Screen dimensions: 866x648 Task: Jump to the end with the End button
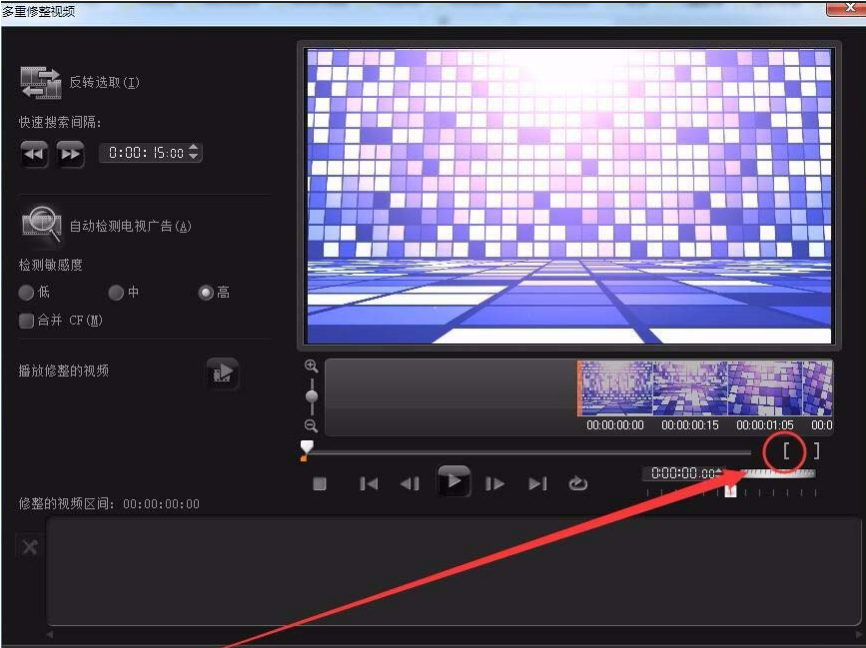pos(537,484)
